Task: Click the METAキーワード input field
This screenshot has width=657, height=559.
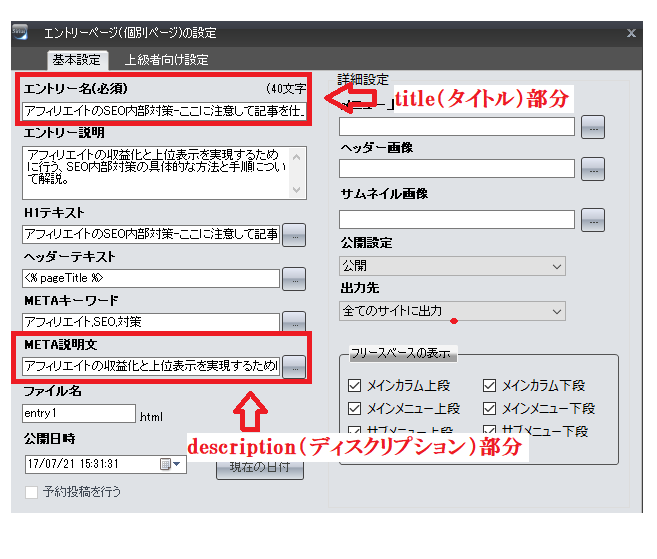Action: coord(151,322)
